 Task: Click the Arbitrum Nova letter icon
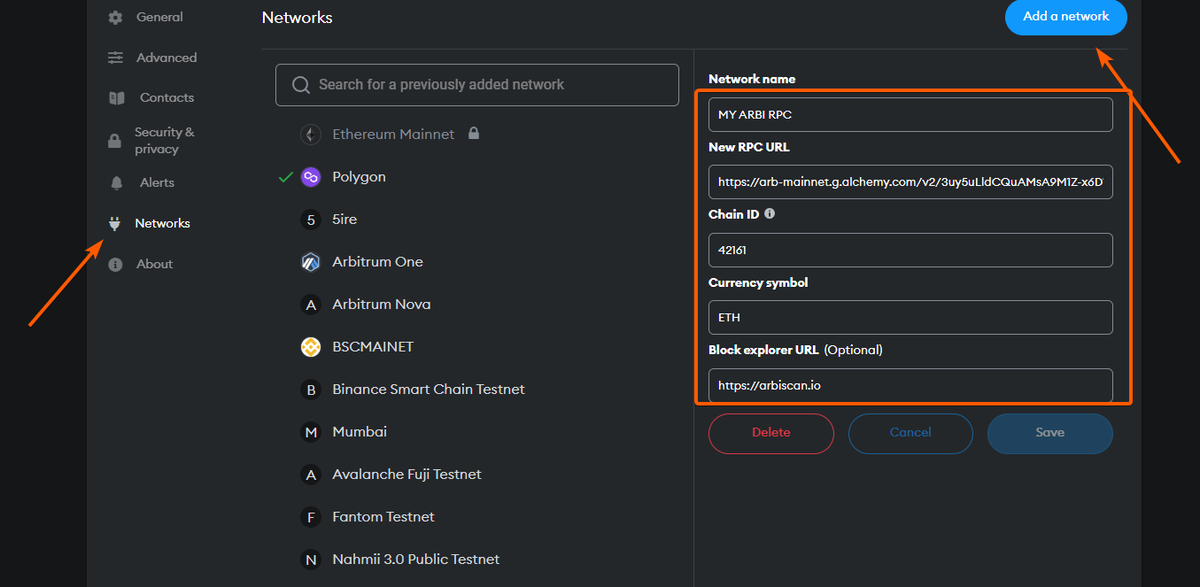(311, 304)
